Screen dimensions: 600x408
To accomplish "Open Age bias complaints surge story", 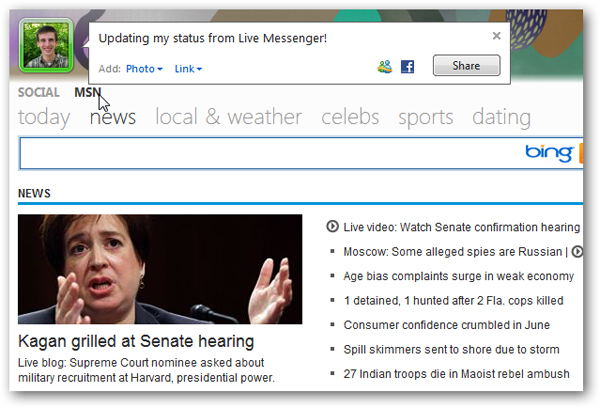I will 458,276.
